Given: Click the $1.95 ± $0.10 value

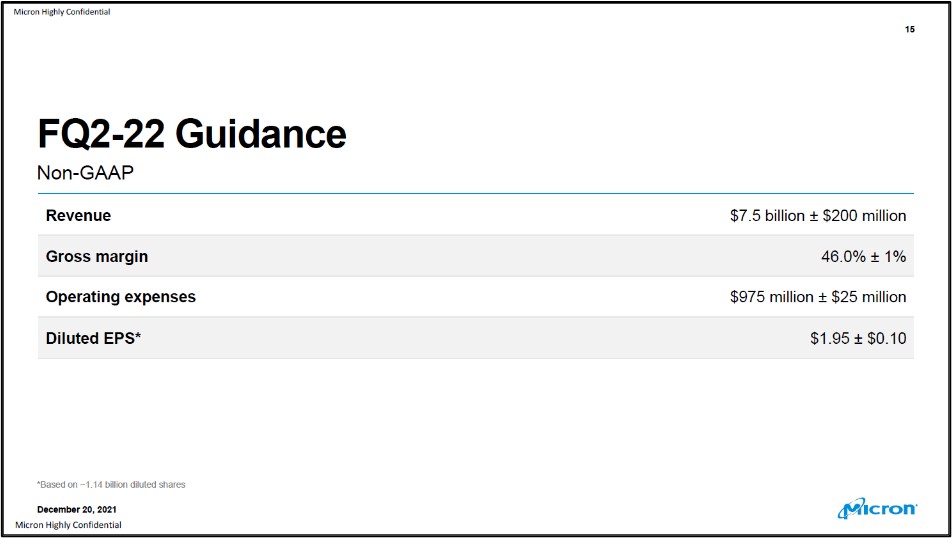Looking at the screenshot, I should [858, 338].
